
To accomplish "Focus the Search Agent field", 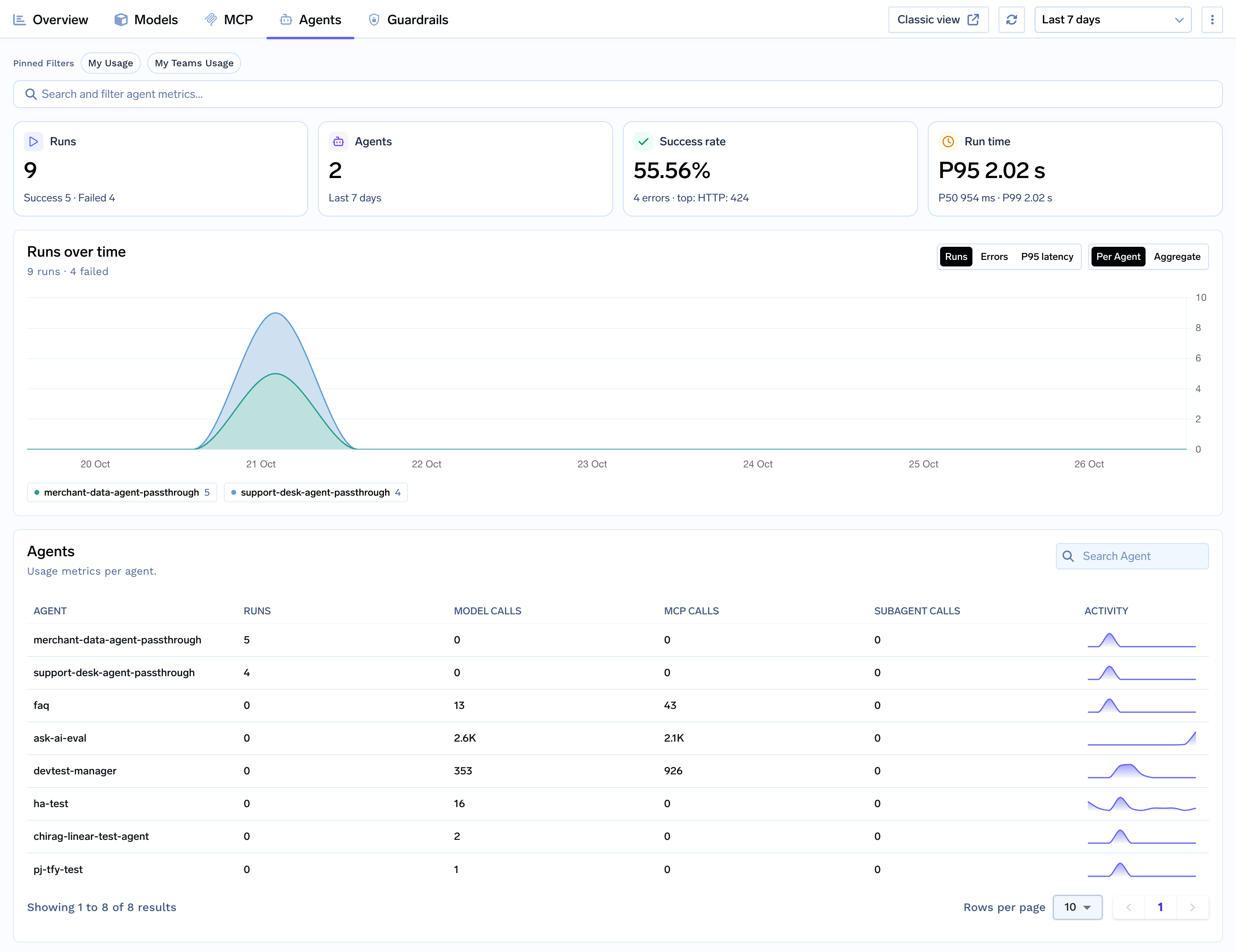I will click(x=1132, y=556).
